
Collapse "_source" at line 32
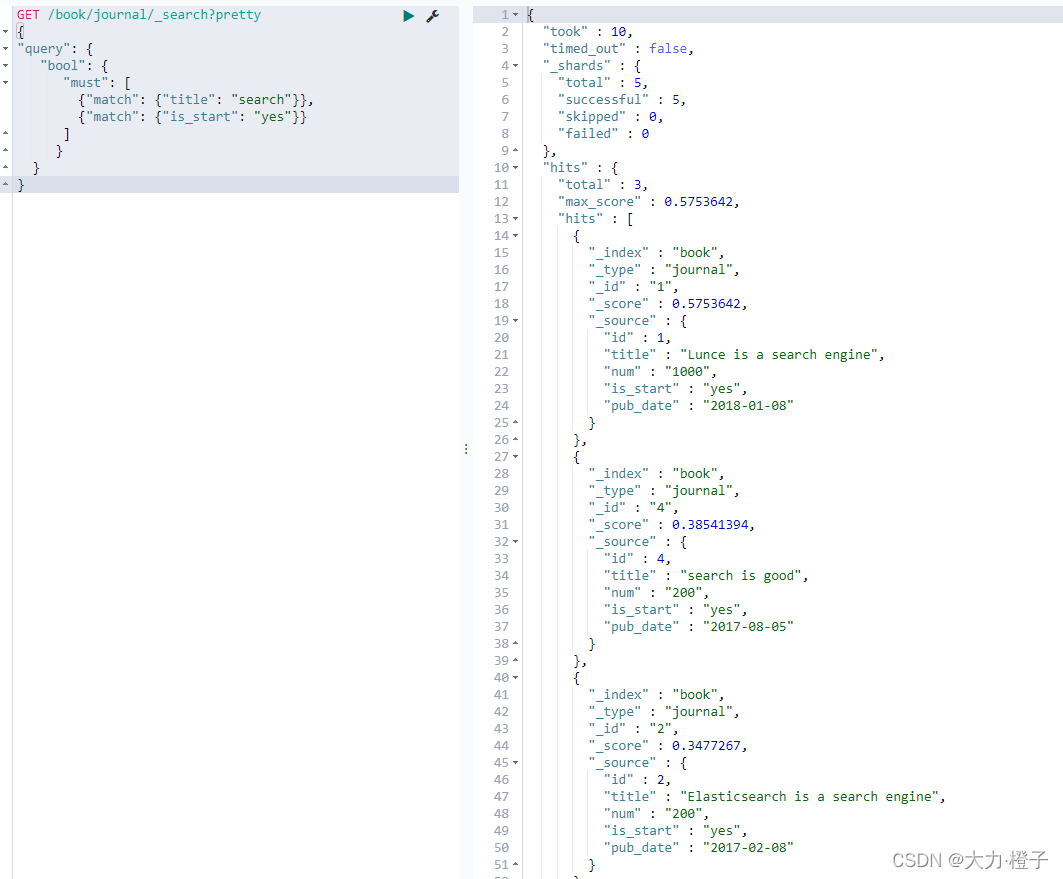click(x=516, y=541)
